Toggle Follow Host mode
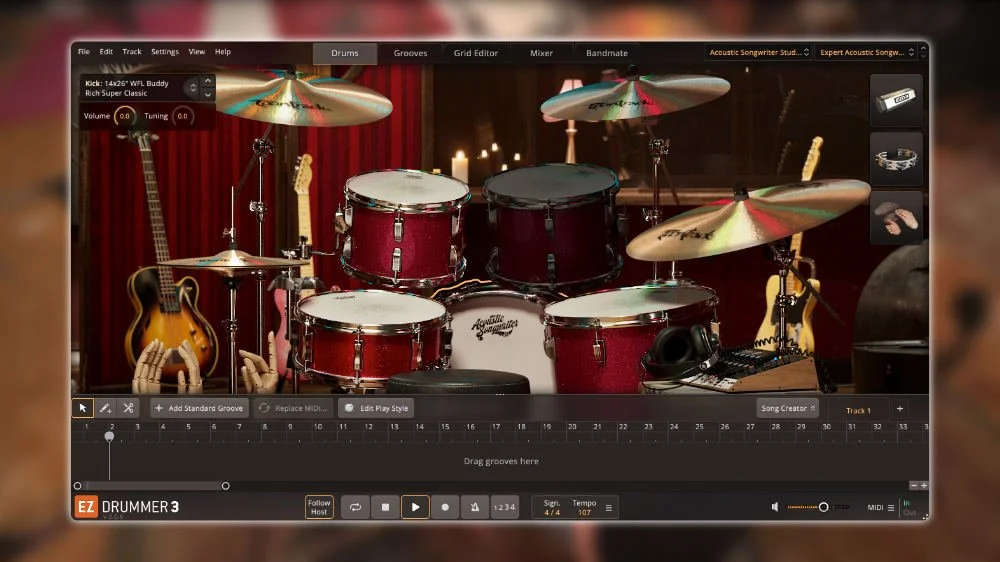The image size is (1000, 562). [x=319, y=507]
